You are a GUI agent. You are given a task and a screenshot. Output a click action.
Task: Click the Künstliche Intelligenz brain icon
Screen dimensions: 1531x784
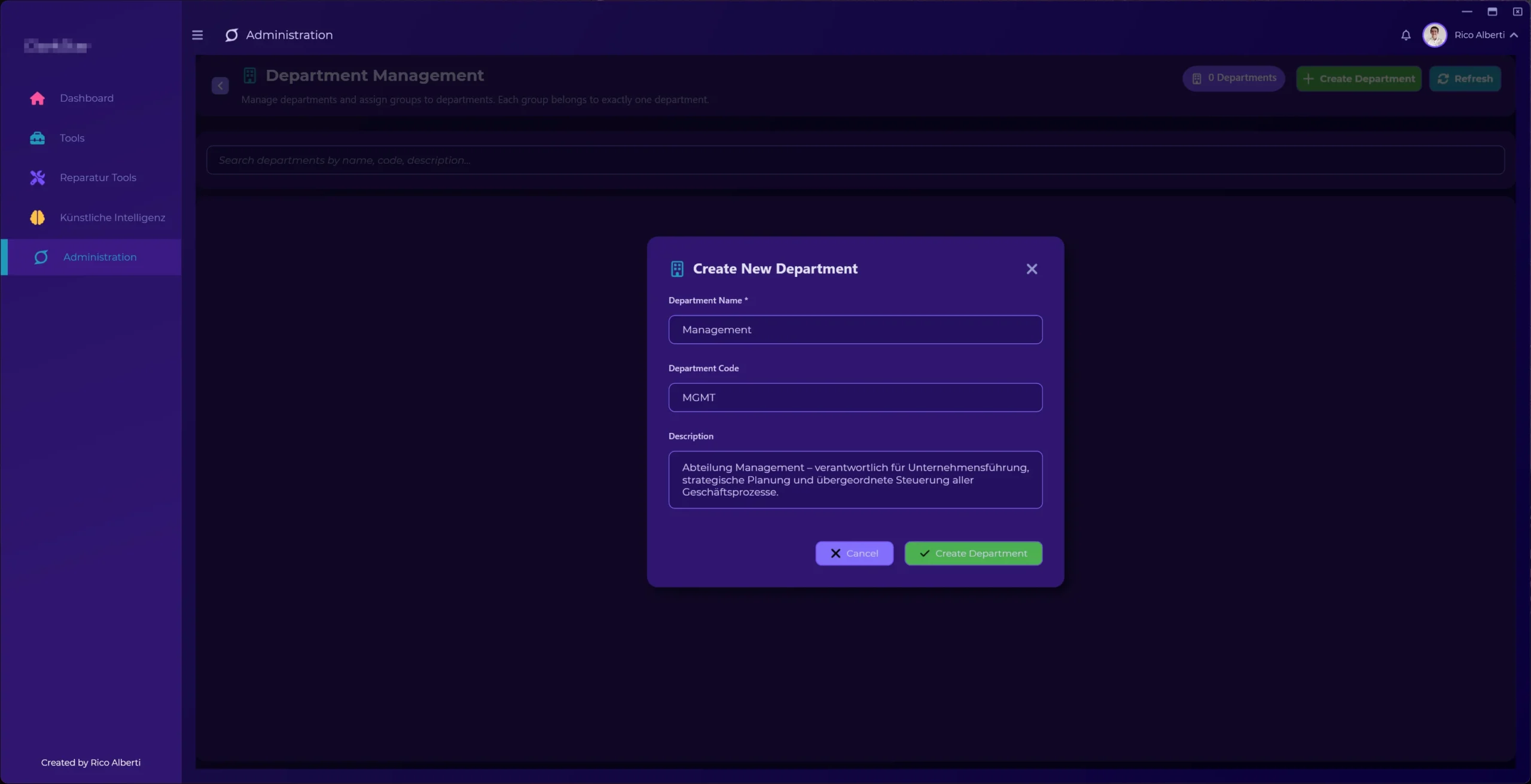pyautogui.click(x=37, y=217)
